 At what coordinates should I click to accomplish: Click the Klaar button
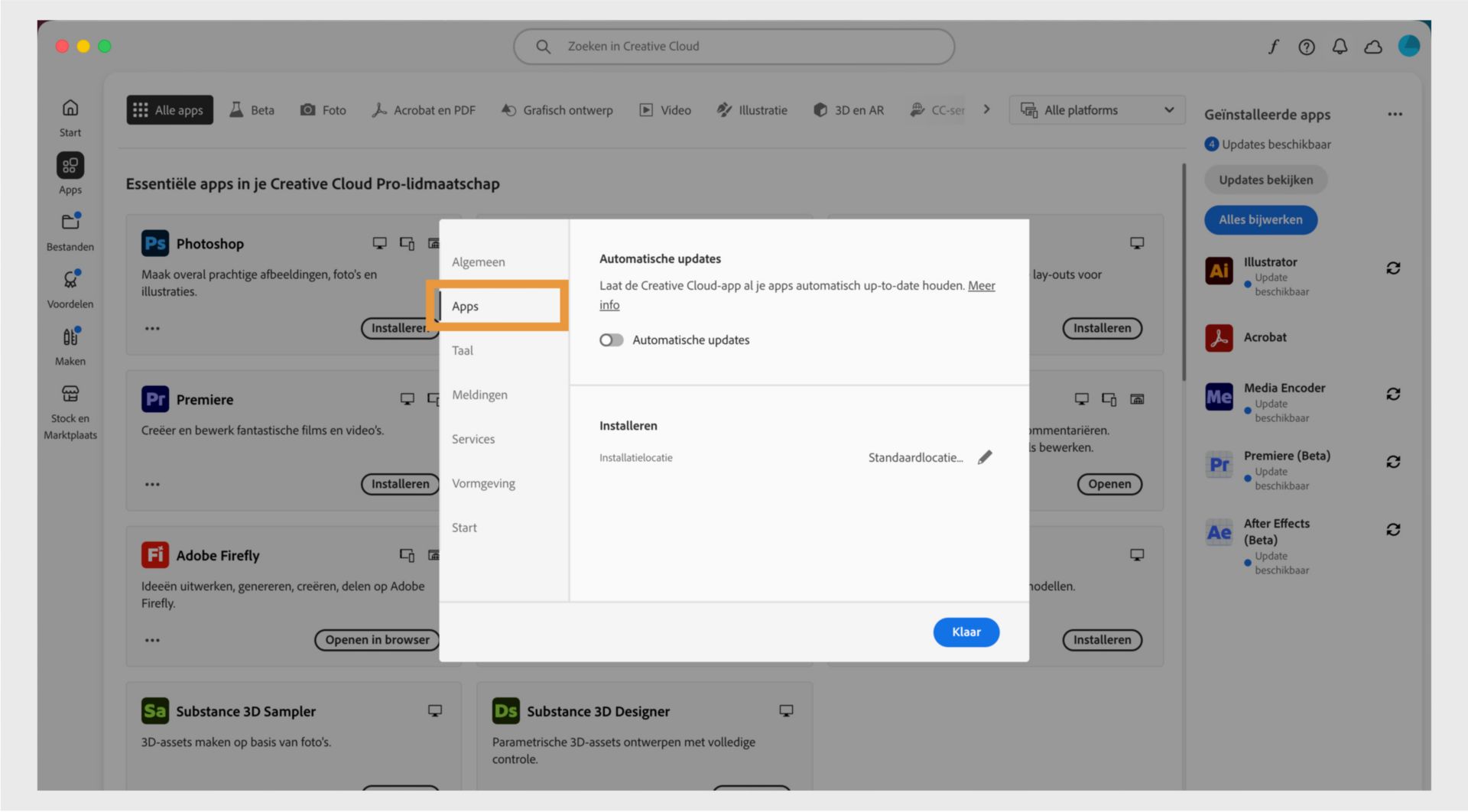point(966,632)
